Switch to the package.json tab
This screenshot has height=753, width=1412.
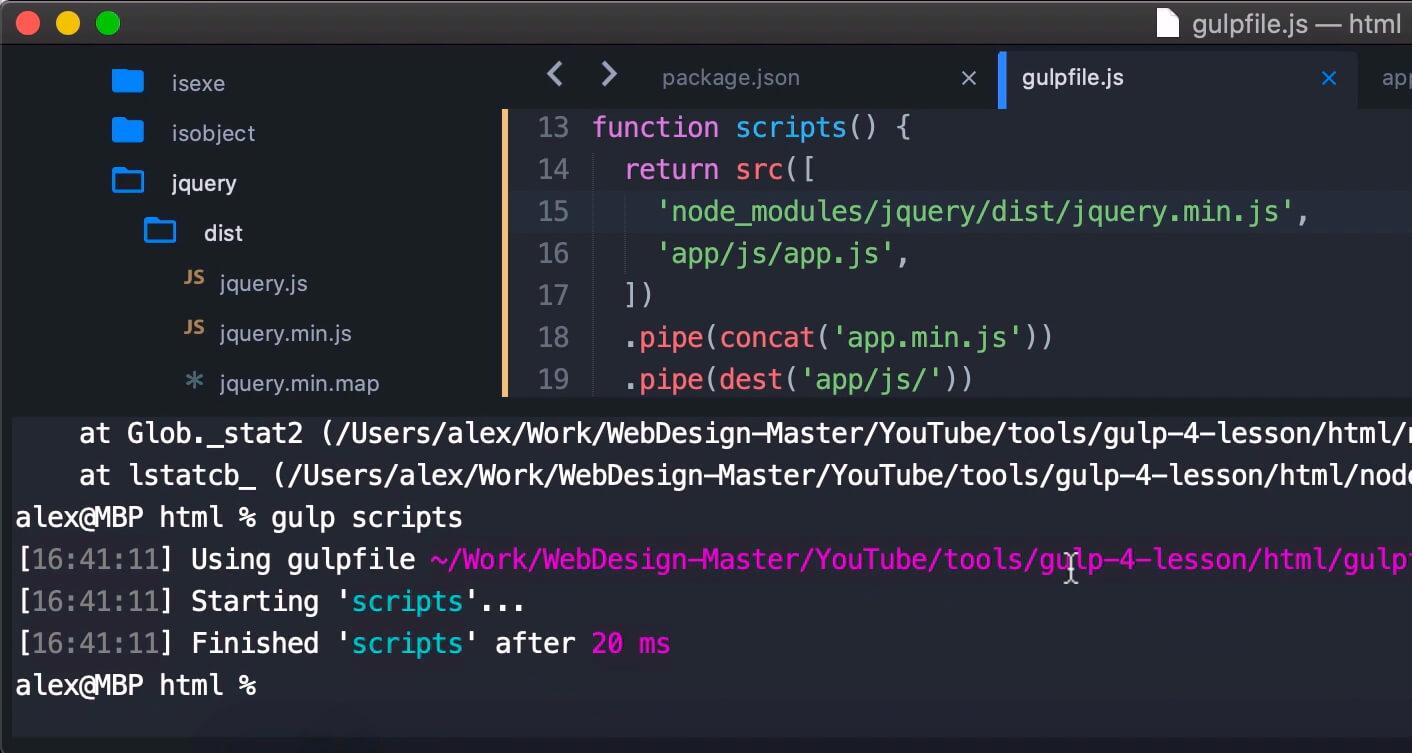point(730,78)
